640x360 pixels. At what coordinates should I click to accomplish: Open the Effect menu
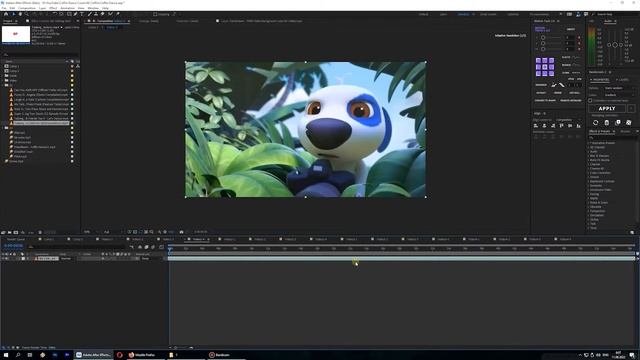pos(53,8)
